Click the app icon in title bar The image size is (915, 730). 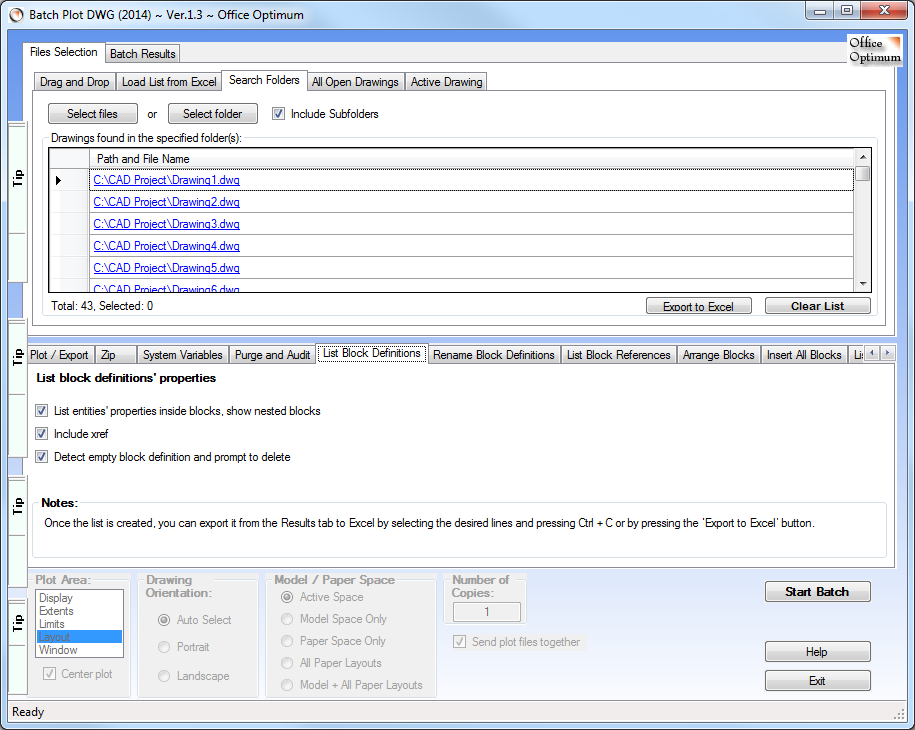pyautogui.click(x=16, y=15)
